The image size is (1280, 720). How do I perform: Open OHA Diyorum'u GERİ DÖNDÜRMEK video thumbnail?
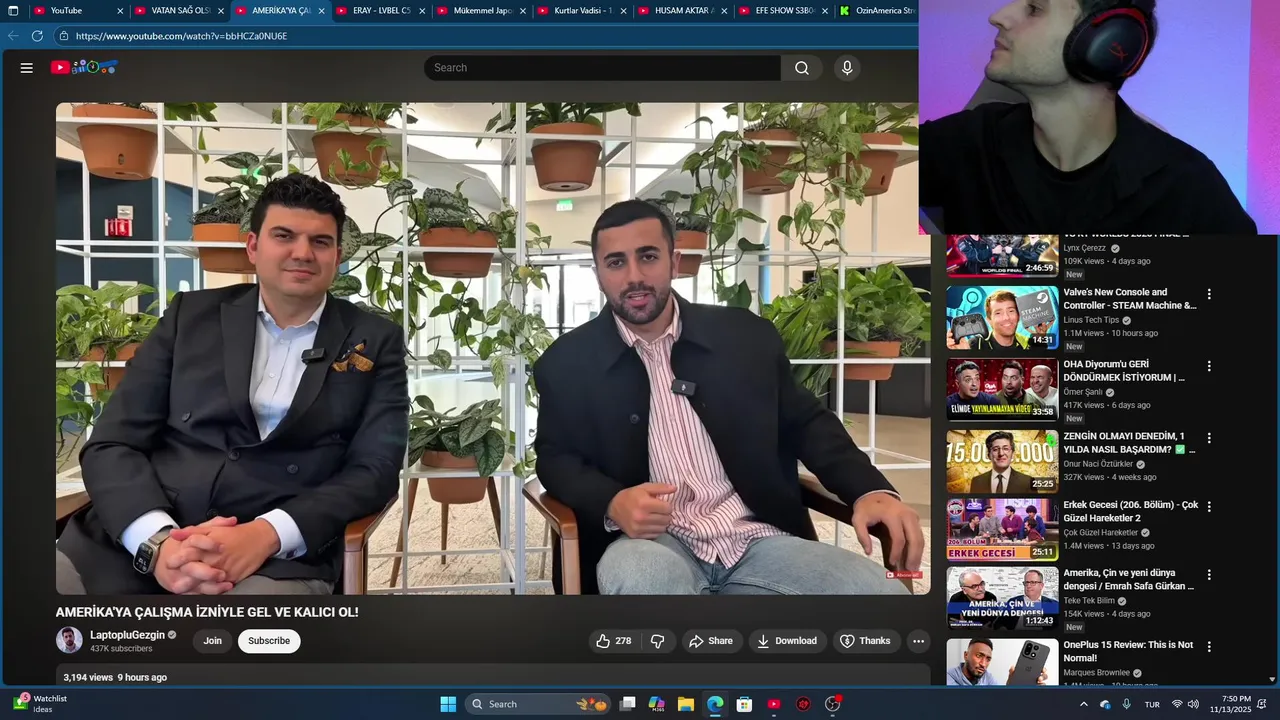pyautogui.click(x=1002, y=389)
